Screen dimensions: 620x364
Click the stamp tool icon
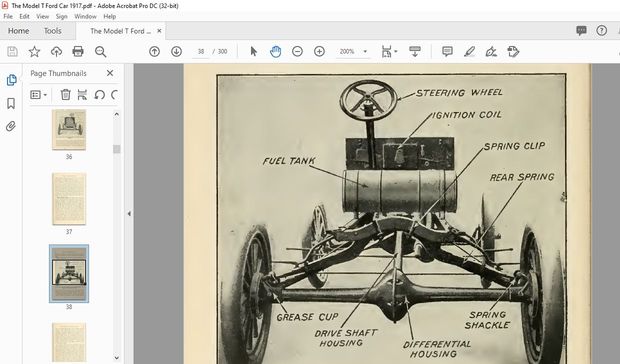[513, 51]
